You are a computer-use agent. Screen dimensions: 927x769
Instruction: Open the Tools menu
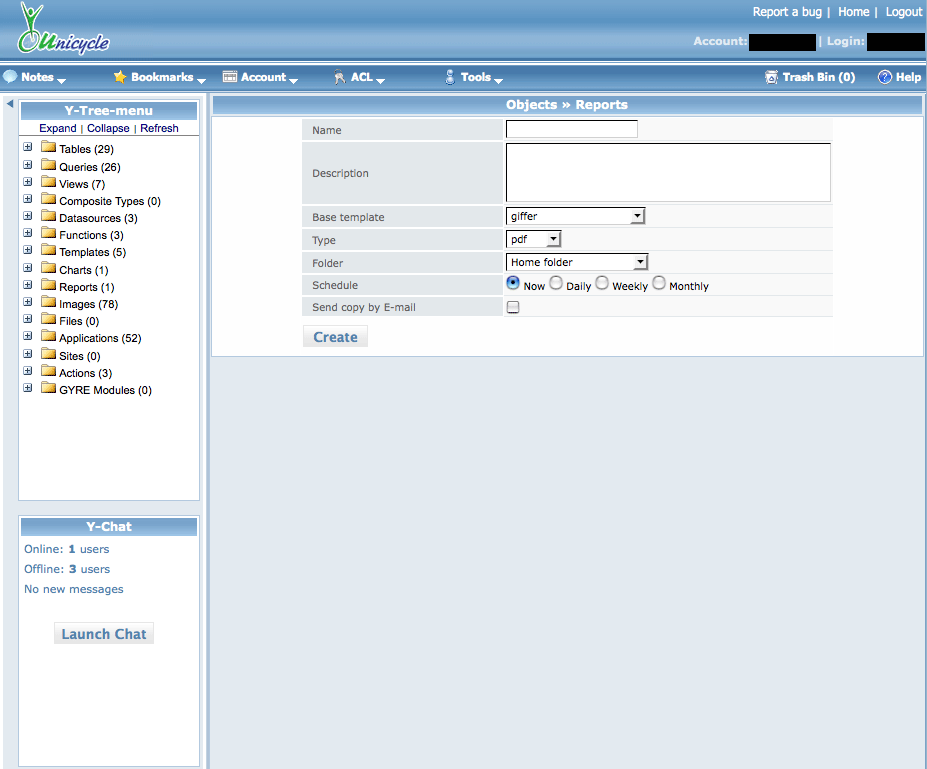pos(476,77)
